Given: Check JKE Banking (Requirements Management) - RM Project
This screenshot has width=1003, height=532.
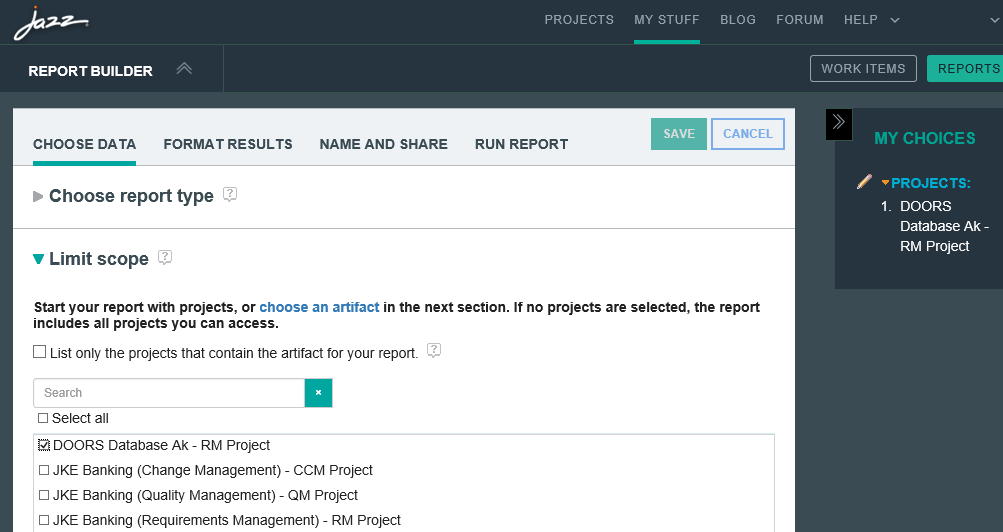Looking at the screenshot, I should pos(43,520).
